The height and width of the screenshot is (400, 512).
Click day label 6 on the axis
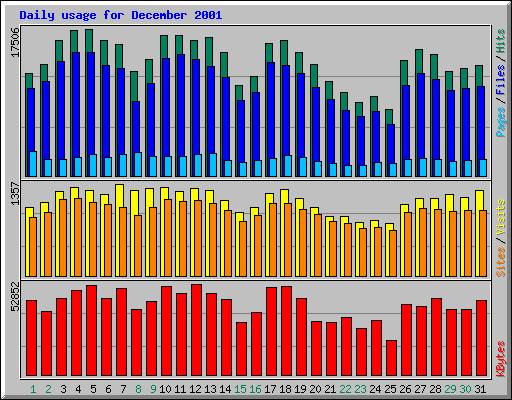click(108, 389)
